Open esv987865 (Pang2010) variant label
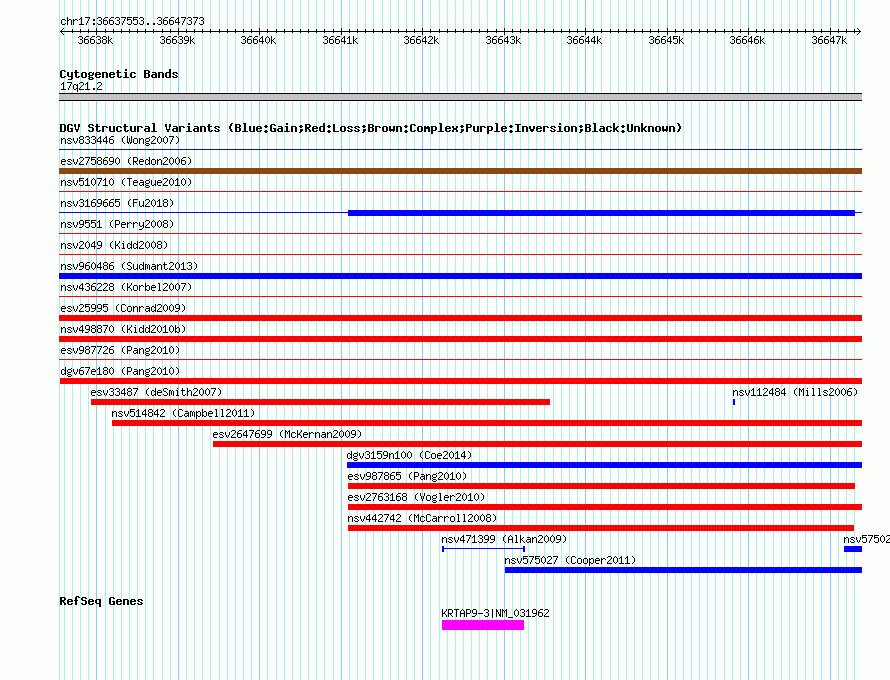Screen dimensions: 890x680 (407, 476)
